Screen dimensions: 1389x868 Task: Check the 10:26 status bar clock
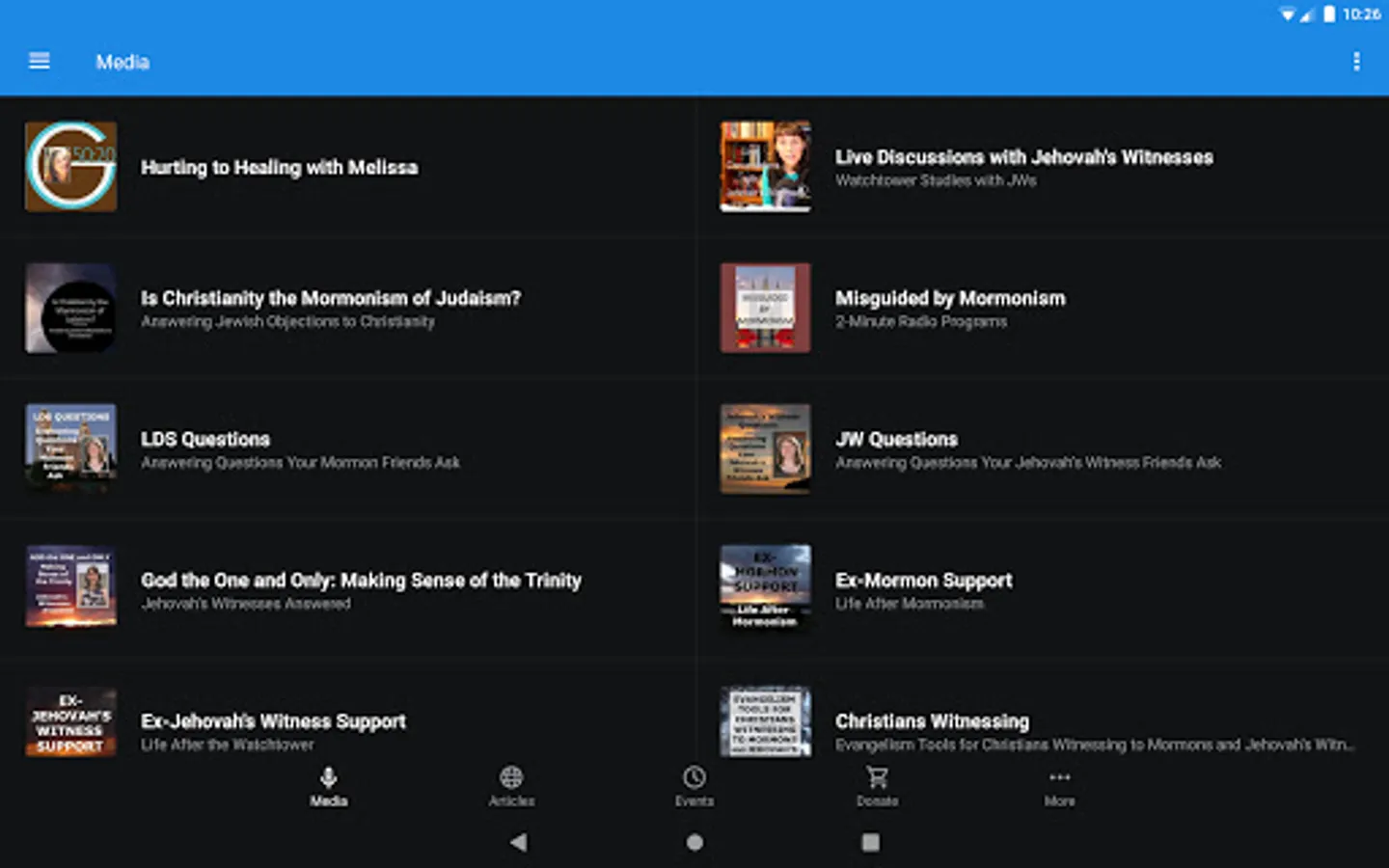pos(1362,14)
